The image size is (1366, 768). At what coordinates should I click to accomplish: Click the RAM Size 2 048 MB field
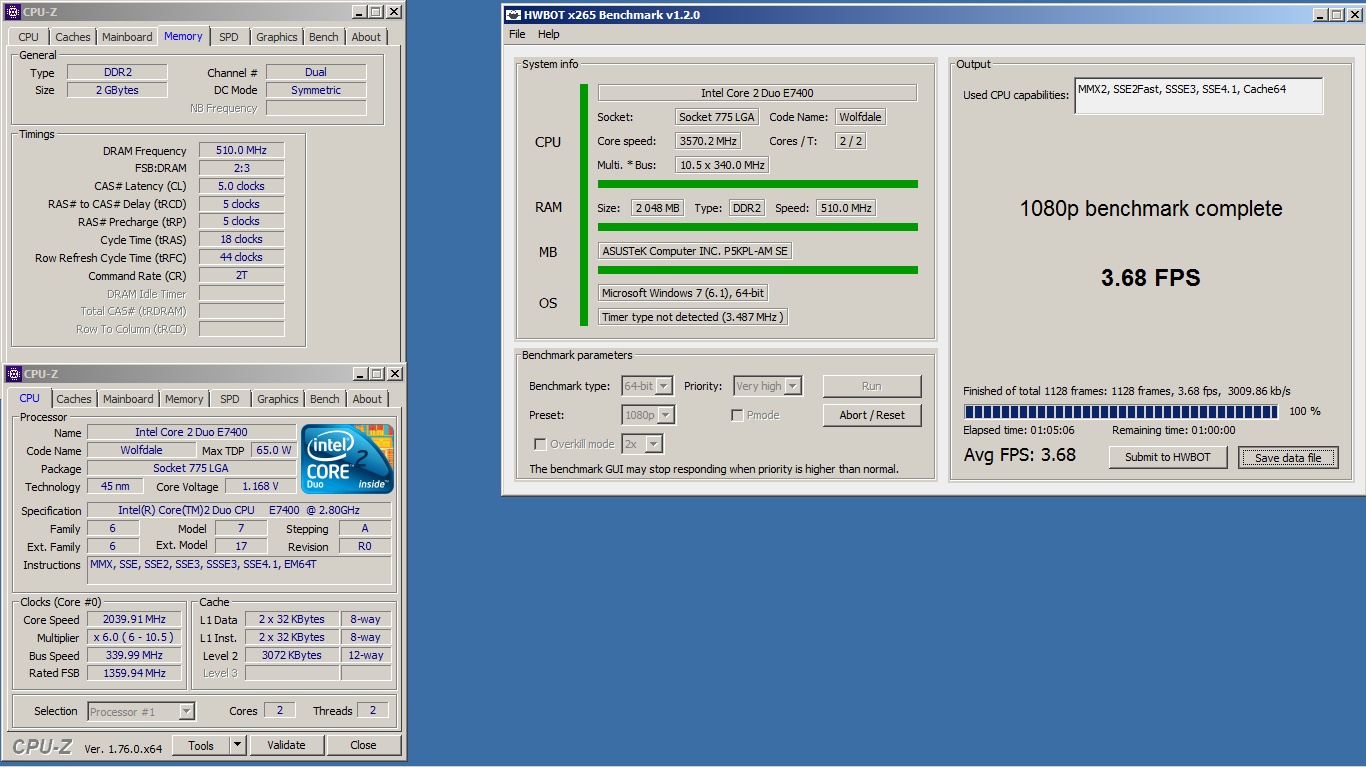click(657, 208)
